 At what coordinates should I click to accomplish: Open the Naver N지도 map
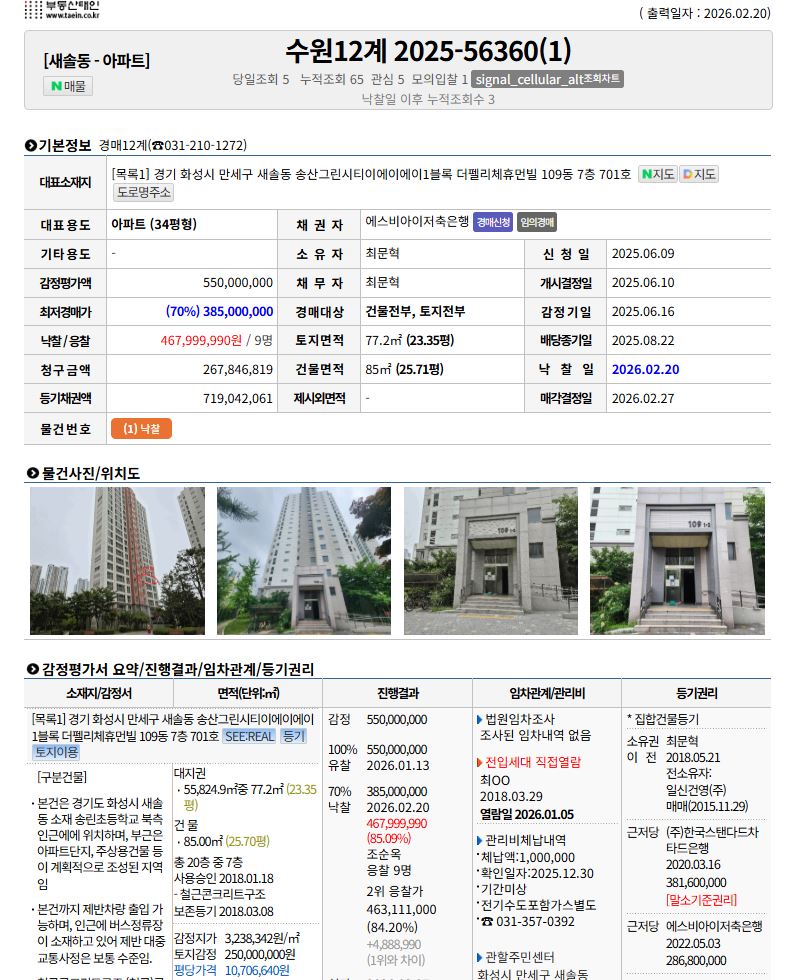pos(657,174)
